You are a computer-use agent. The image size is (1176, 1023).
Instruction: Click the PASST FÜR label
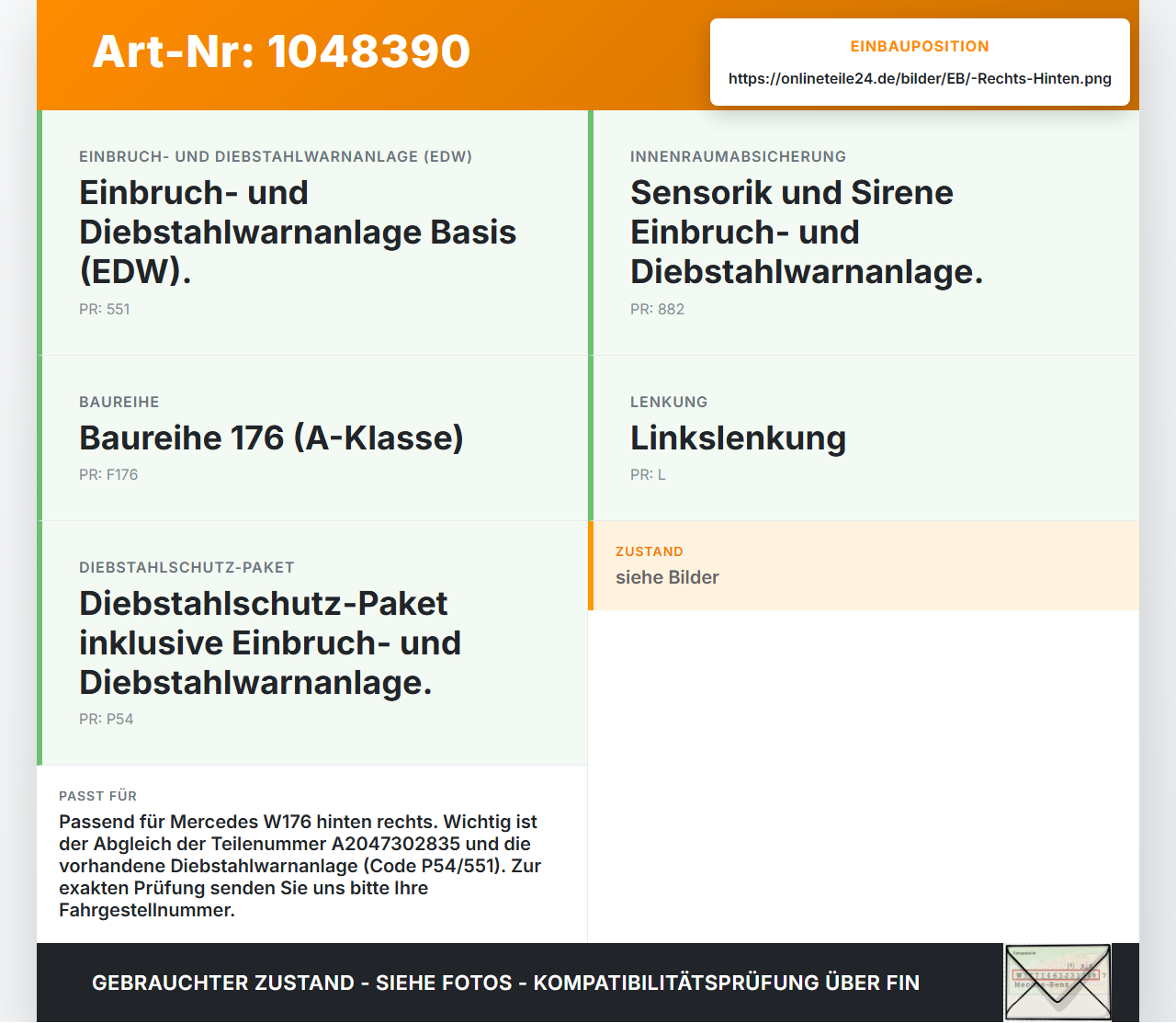coord(97,796)
